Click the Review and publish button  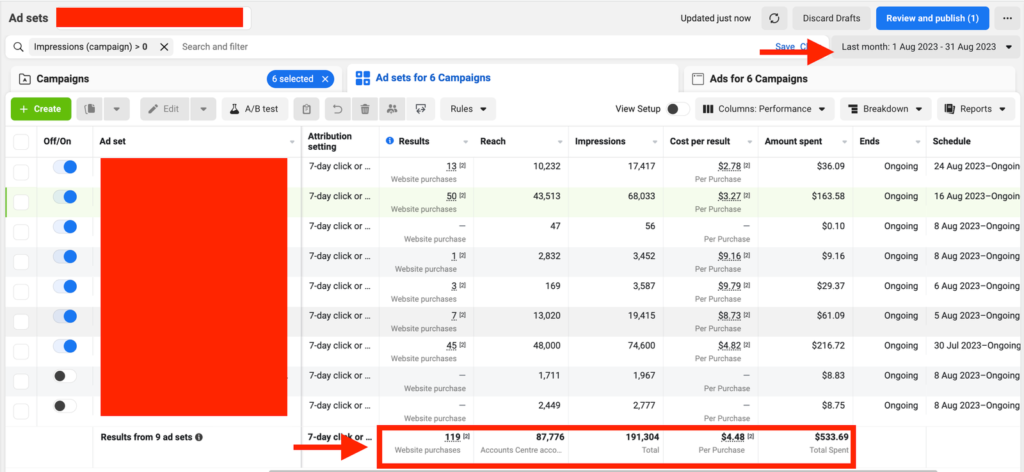[x=932, y=18]
